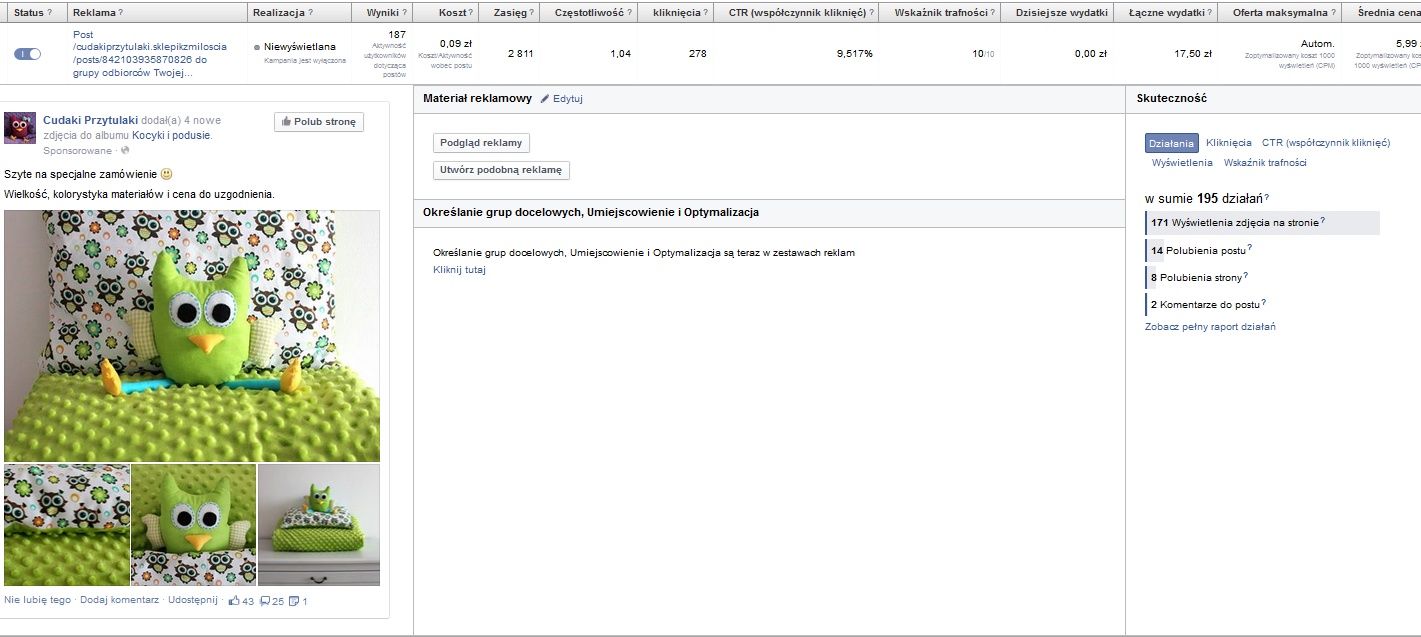The image size is (1421, 637).
Task: Click the reach value 2 811
Action: coord(520,53)
